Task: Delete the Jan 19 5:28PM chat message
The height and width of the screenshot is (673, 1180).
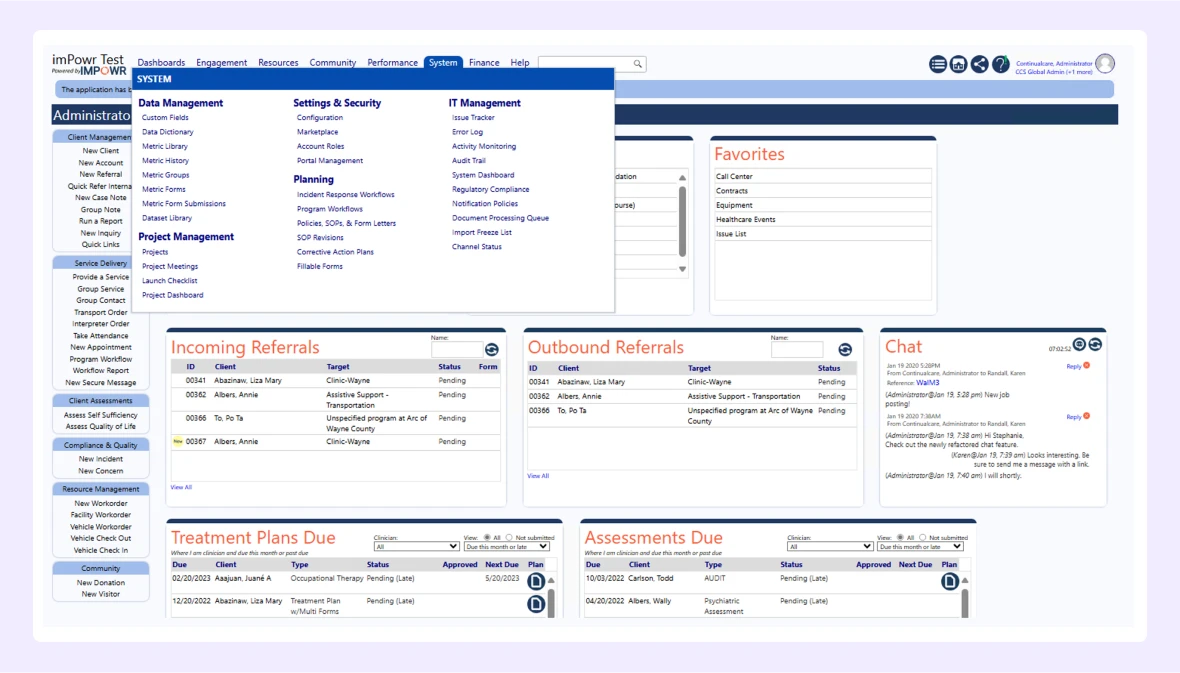Action: pos(1087,366)
